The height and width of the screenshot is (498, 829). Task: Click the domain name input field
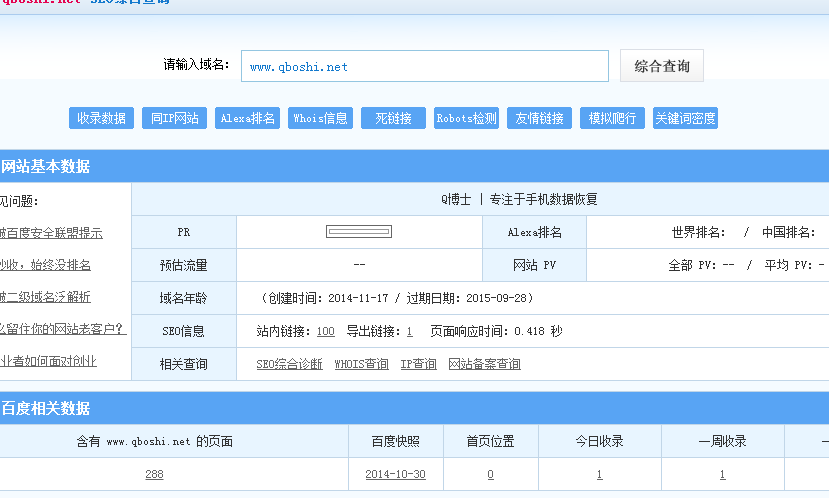[424, 66]
